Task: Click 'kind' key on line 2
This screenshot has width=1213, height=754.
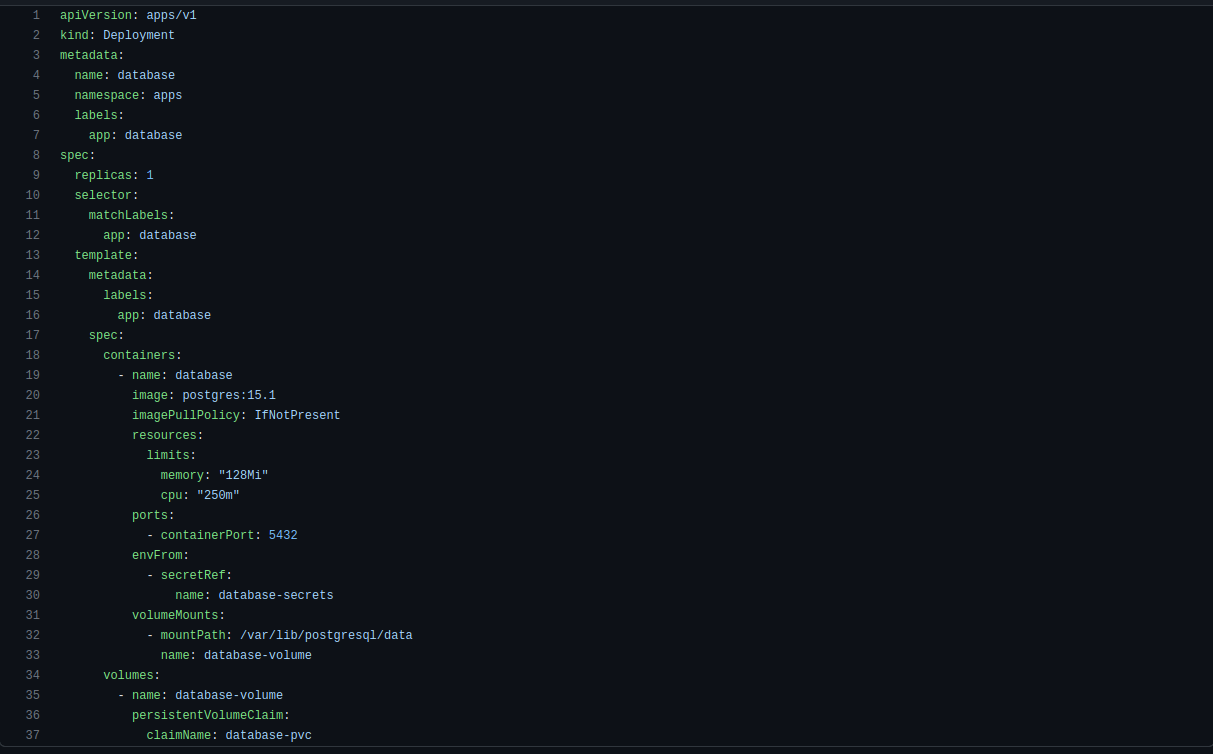Action: [74, 35]
